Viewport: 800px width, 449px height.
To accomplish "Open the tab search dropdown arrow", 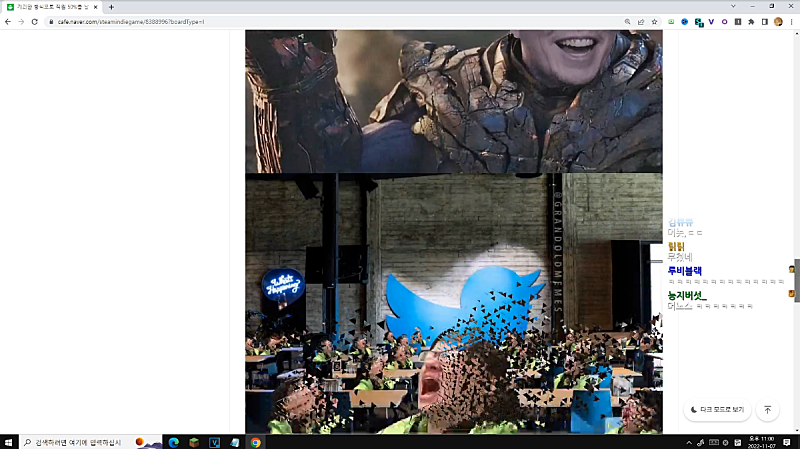I will [733, 7].
